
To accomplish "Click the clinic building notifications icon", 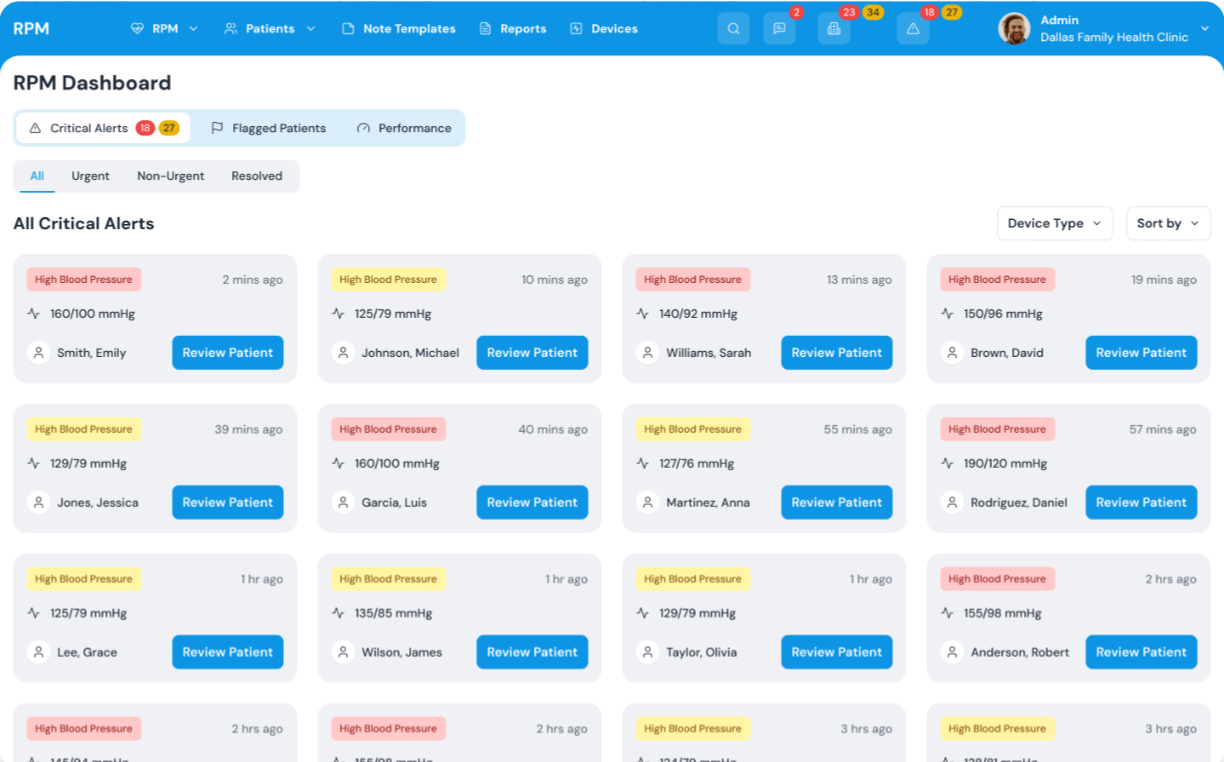I will click(834, 29).
